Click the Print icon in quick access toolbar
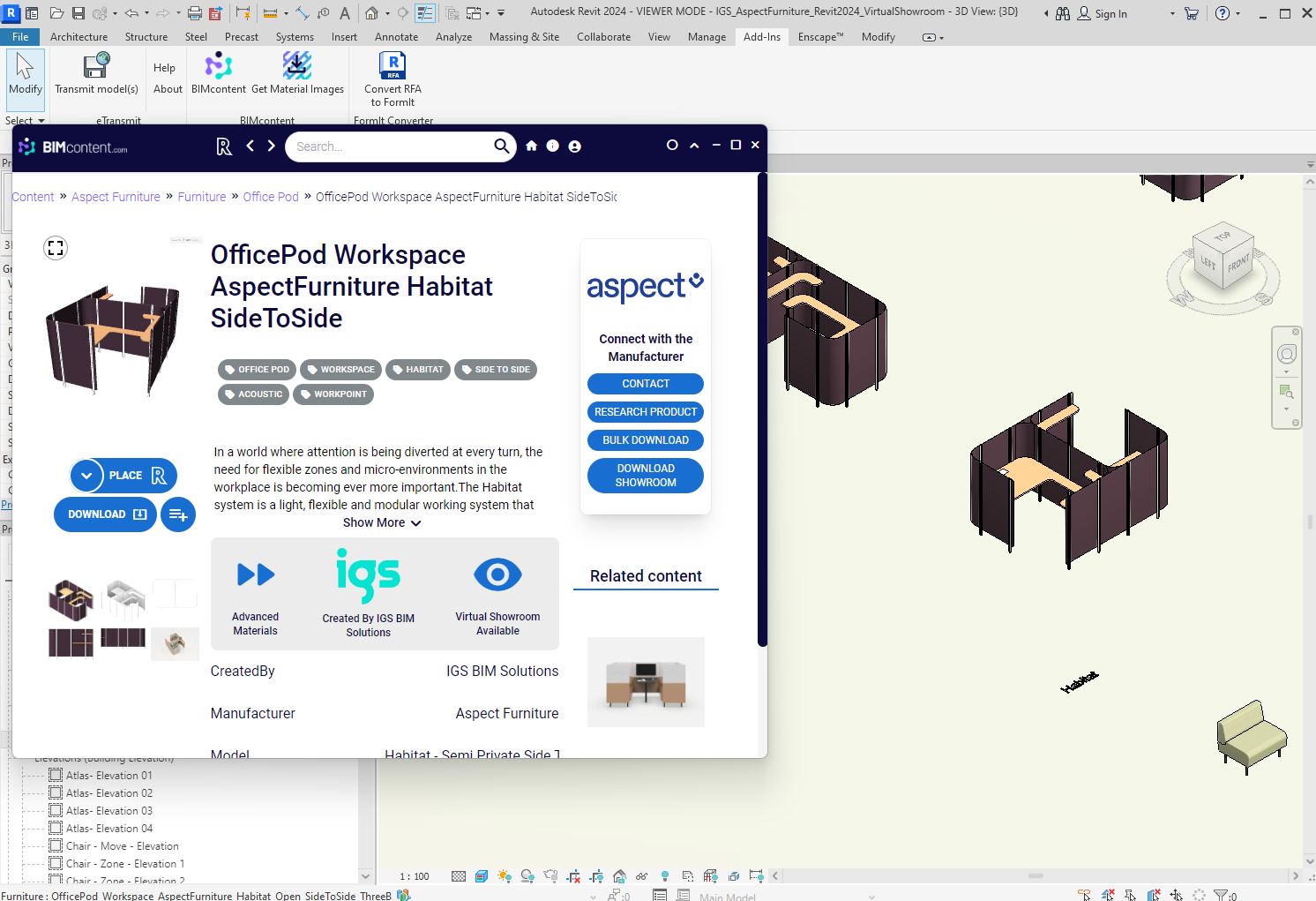Image resolution: width=1316 pixels, height=901 pixels. point(195,13)
